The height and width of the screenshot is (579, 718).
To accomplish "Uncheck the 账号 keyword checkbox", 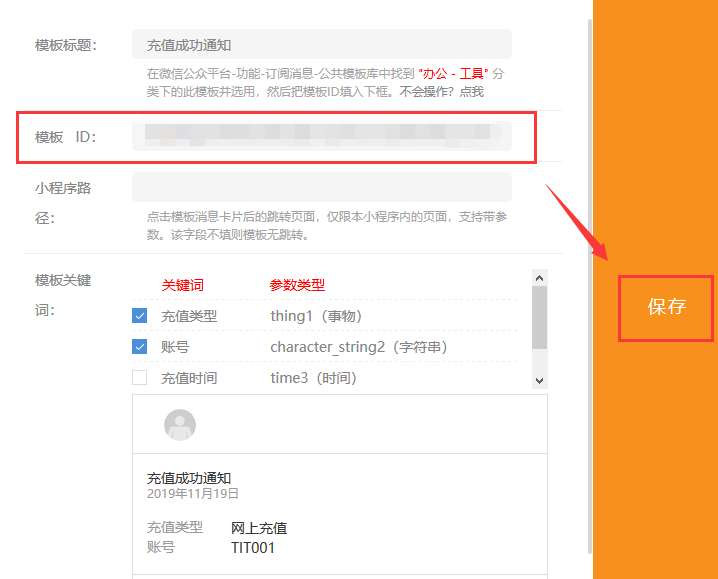I will (140, 347).
